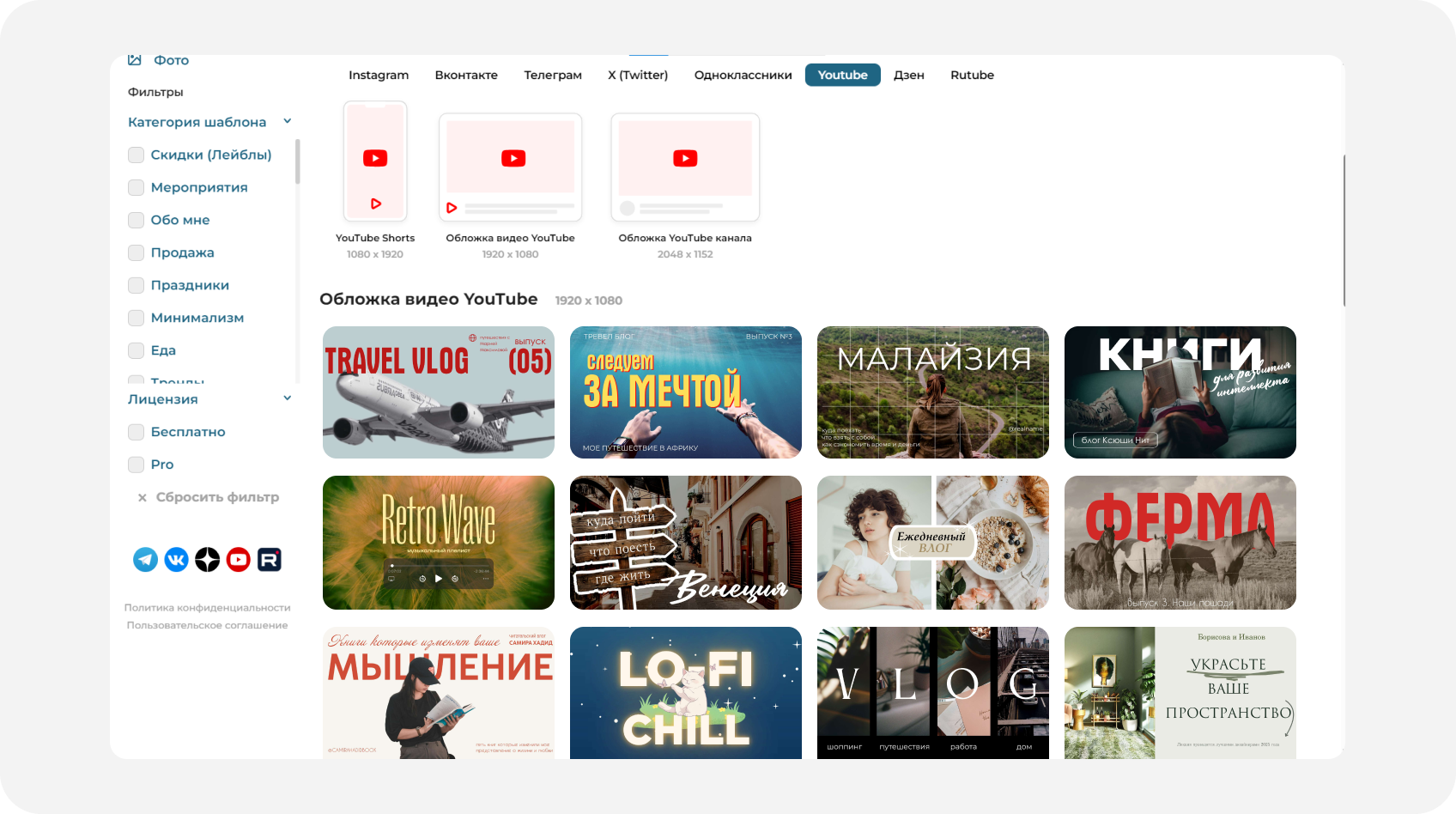Switch to the Дзен tab

(909, 75)
